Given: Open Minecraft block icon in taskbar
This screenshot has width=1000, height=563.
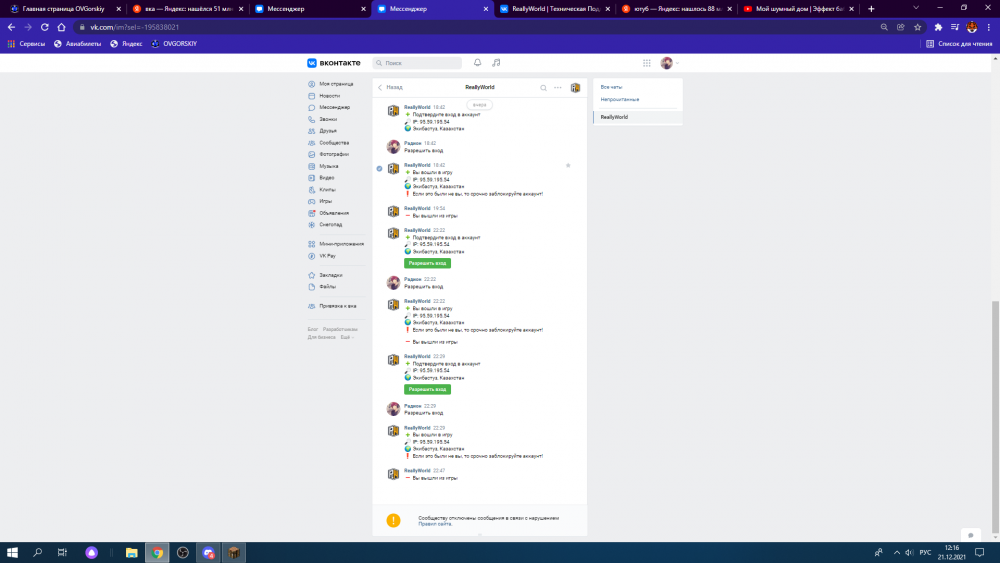Looking at the screenshot, I should (x=234, y=553).
